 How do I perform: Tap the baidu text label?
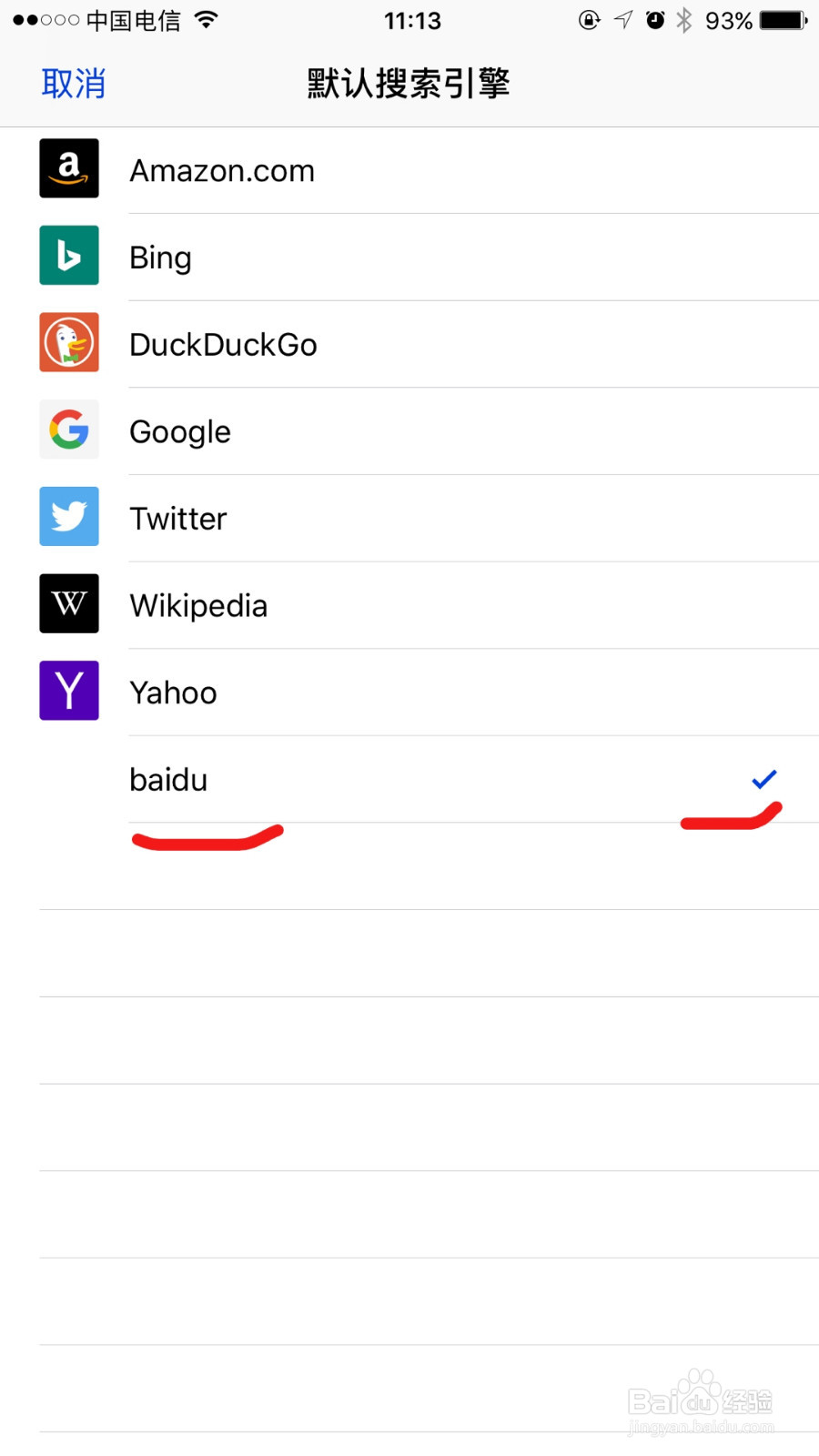[x=168, y=780]
